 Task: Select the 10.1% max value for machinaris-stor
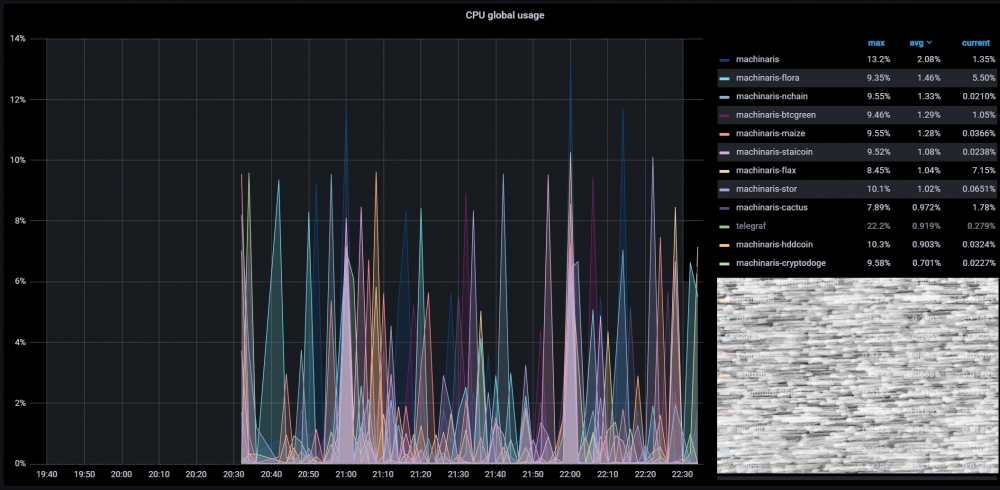click(x=880, y=189)
